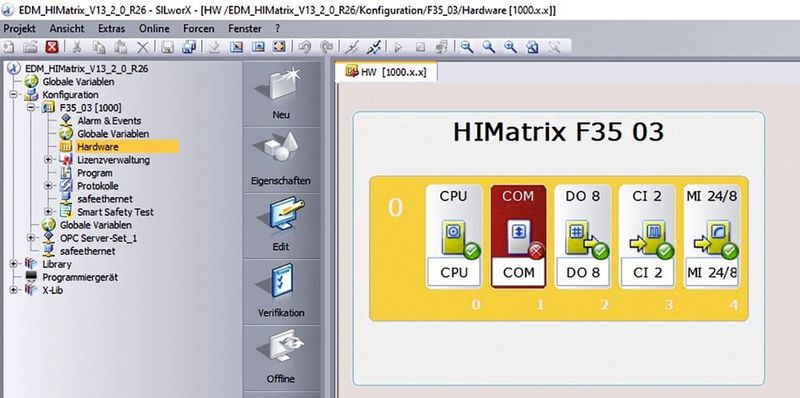Click the copy toolbar icon
800x398 pixels.
[x=98, y=47]
